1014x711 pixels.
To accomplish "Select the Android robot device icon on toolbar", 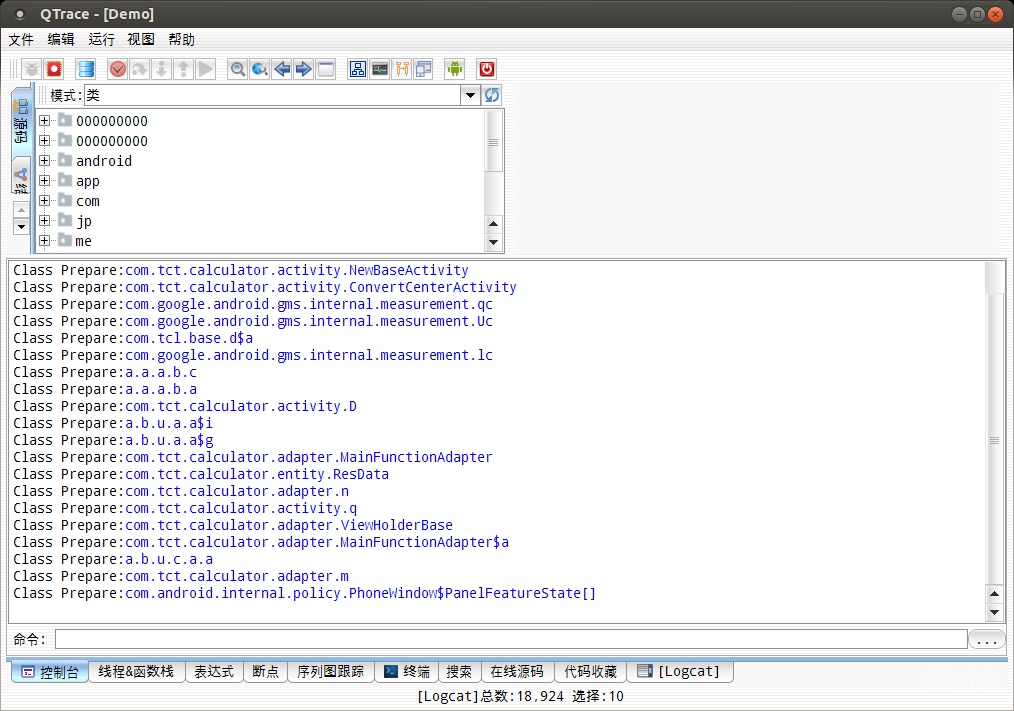I will tap(455, 68).
